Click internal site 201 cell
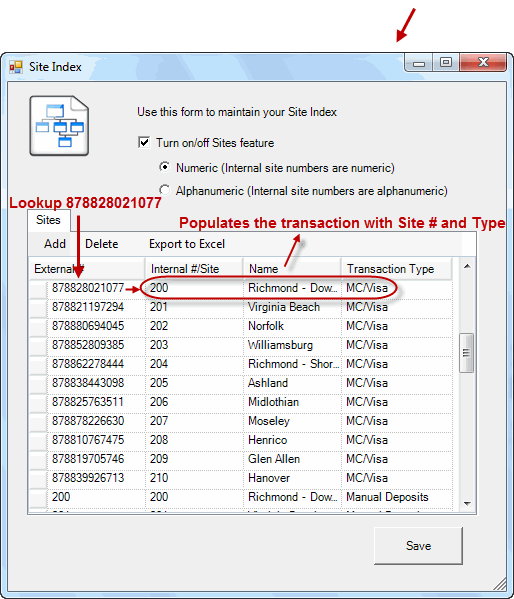The width and height of the screenshot is (514, 599). [x=194, y=309]
